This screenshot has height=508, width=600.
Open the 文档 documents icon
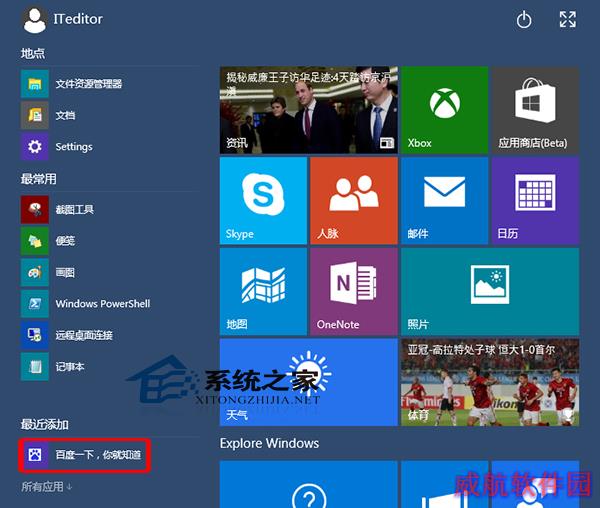[x=35, y=115]
